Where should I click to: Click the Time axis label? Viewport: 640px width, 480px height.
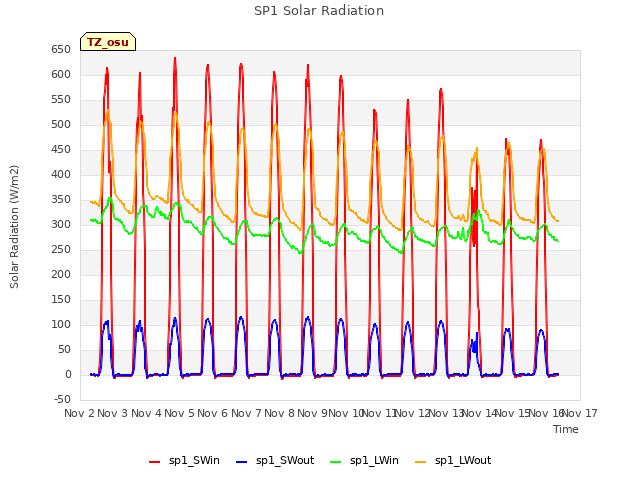click(x=565, y=429)
